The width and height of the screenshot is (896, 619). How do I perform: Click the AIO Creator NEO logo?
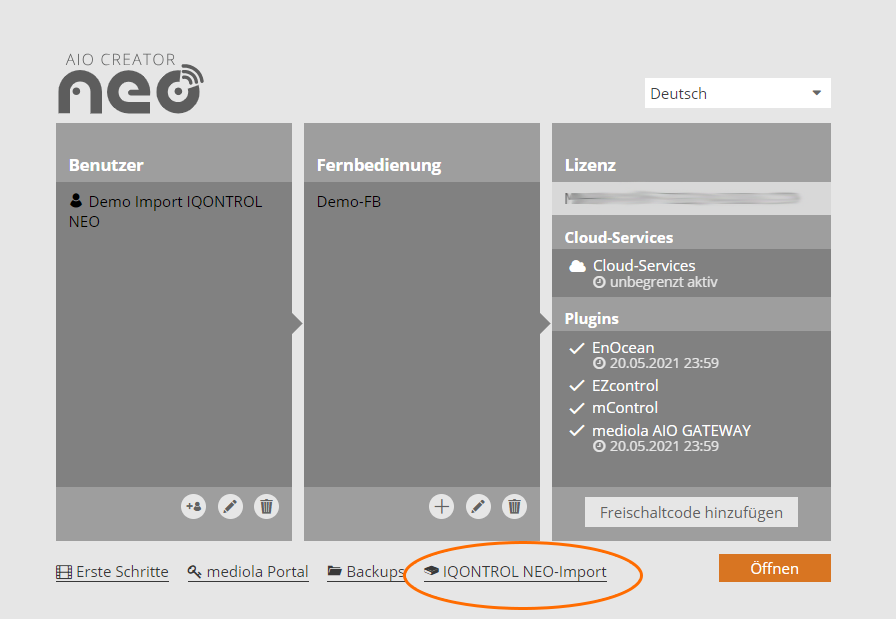130,82
